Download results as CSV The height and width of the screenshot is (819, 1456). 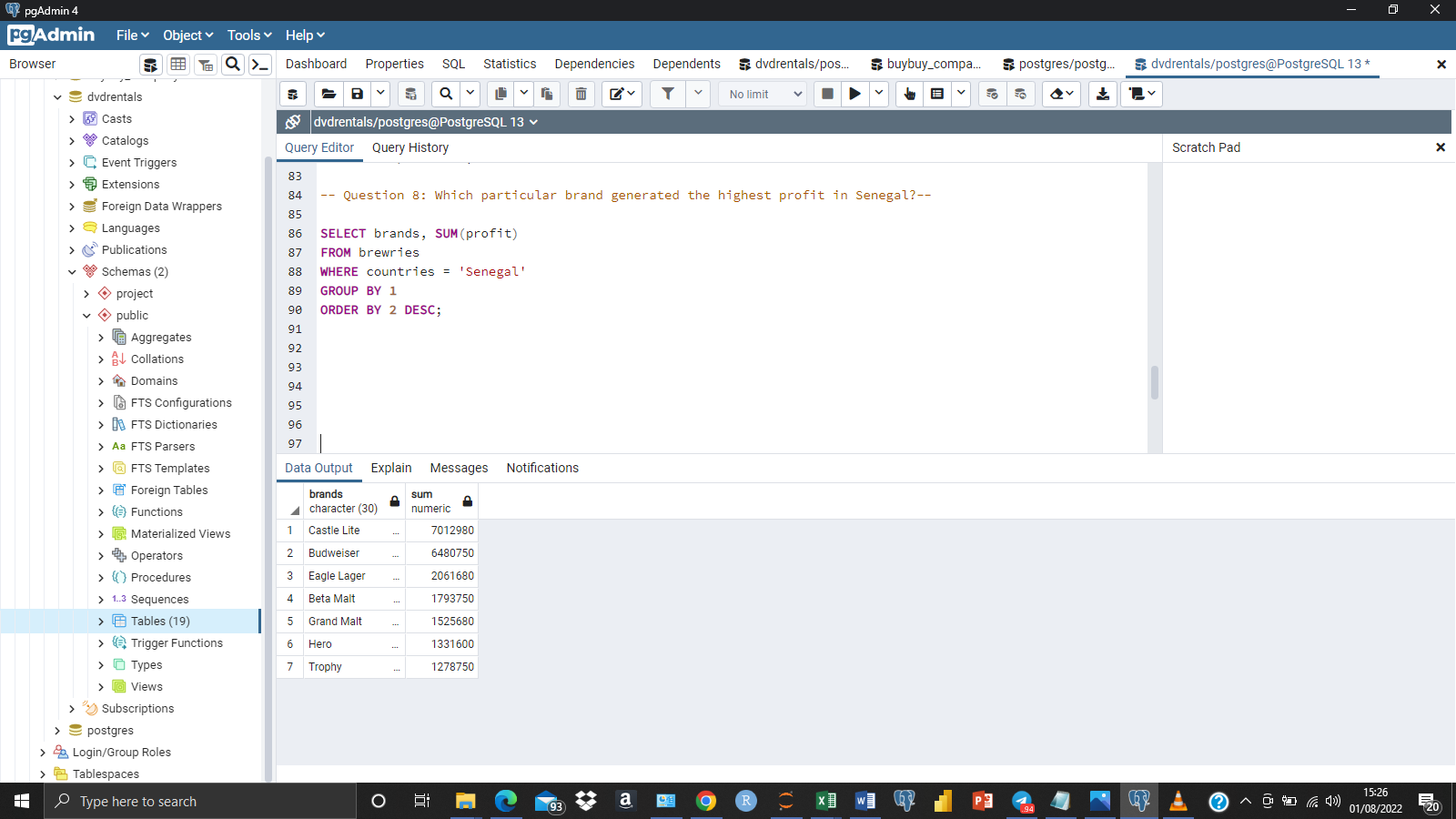(1102, 94)
